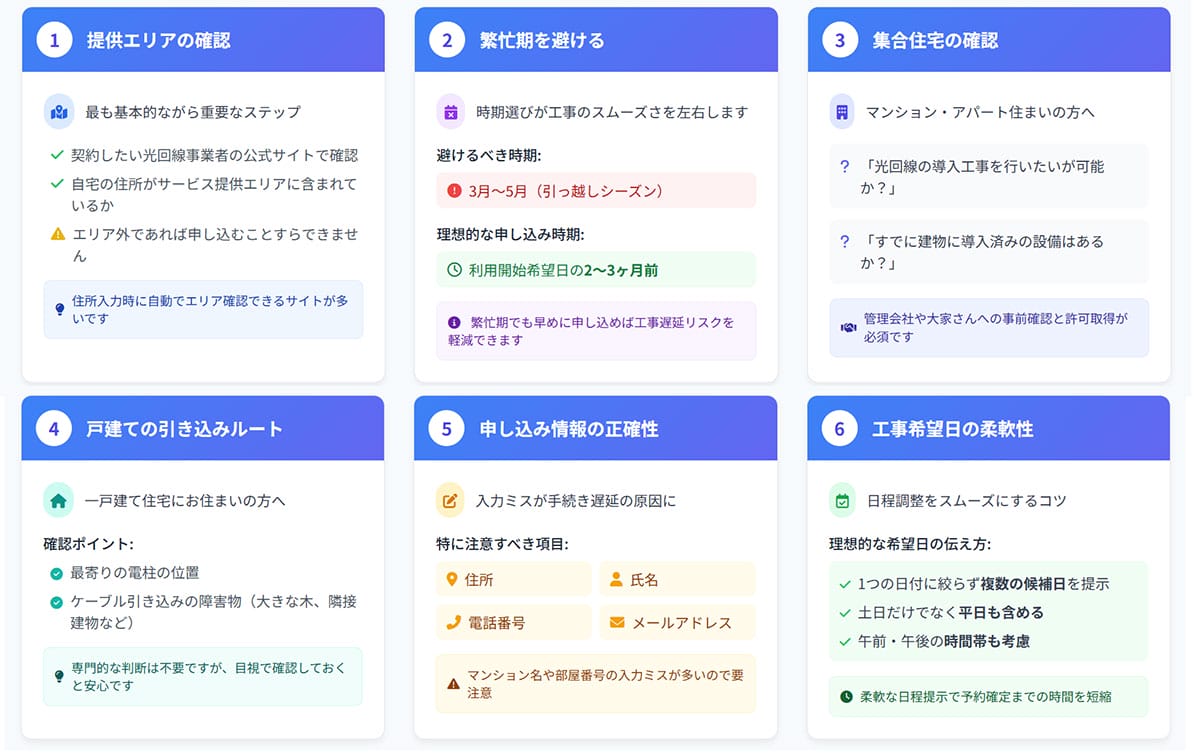Screen dimensions: 1200x753
Task: Click the house icon beside 一戸建て住宅にお住まいの方へ
Action: (59, 500)
